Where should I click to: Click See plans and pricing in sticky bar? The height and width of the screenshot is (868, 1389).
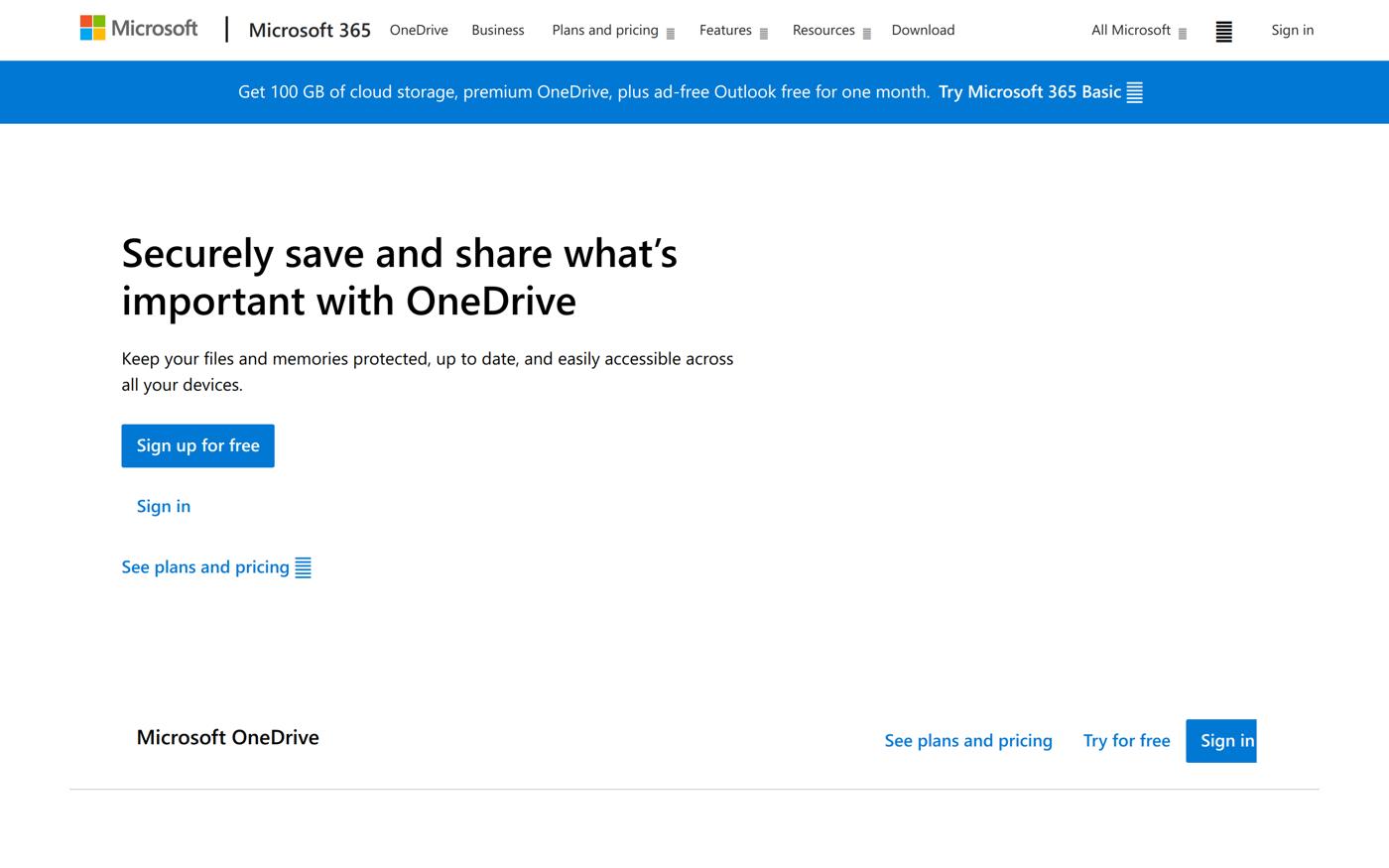point(968,741)
